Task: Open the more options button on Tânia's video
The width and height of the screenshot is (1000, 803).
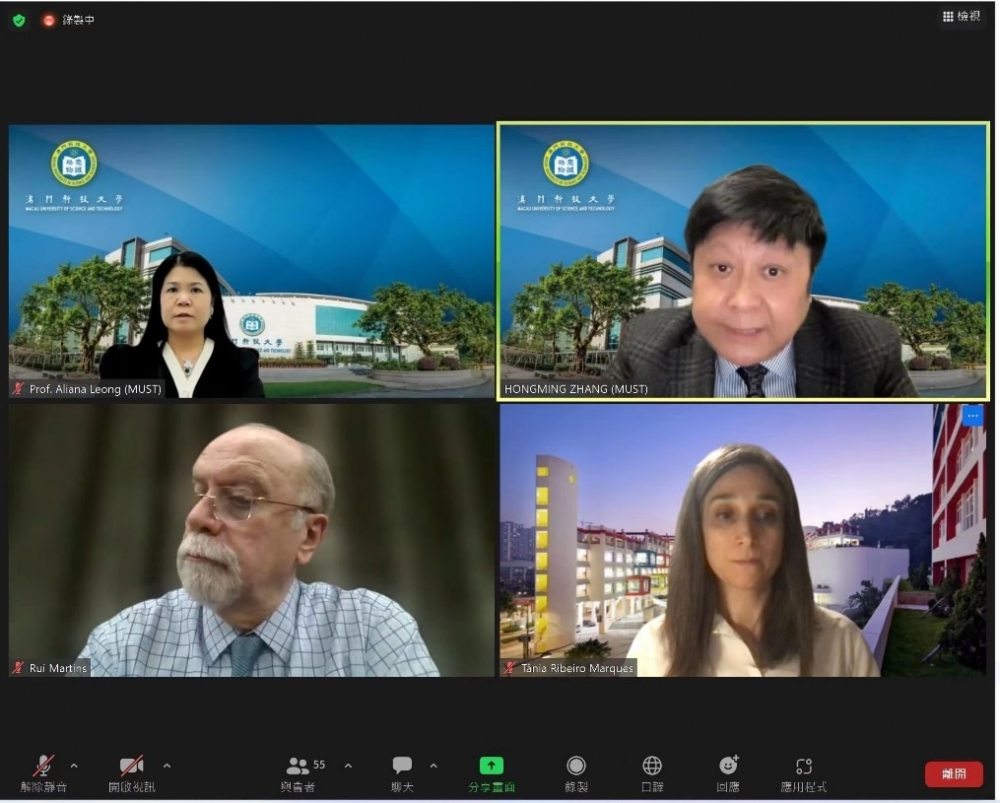Action: (973, 416)
